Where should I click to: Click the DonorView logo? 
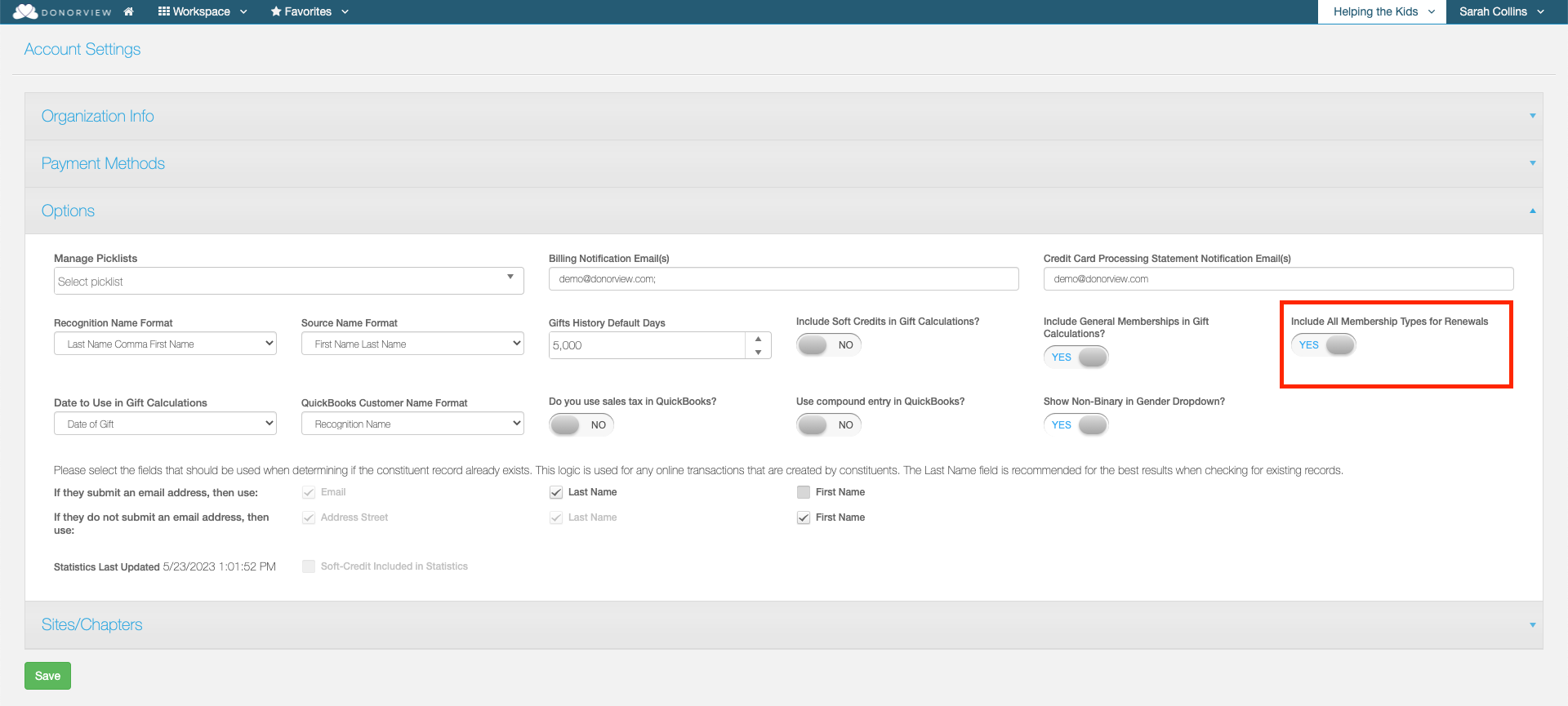62,11
